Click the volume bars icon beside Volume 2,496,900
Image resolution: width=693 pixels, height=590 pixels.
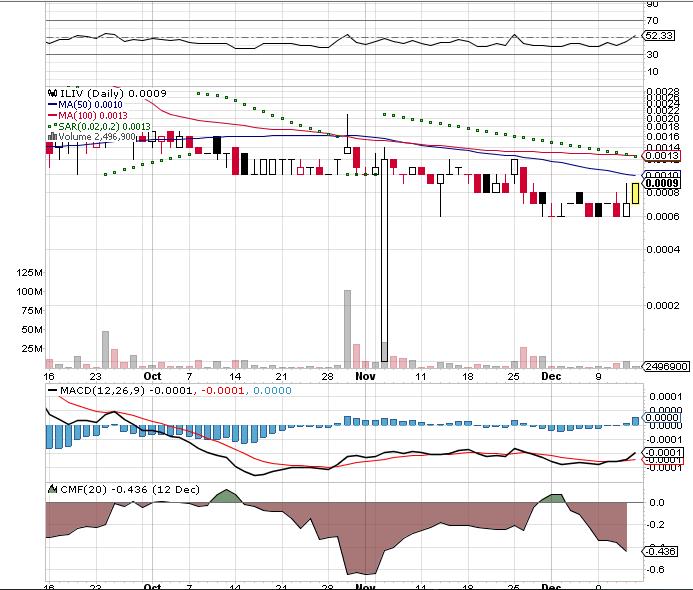point(52,137)
